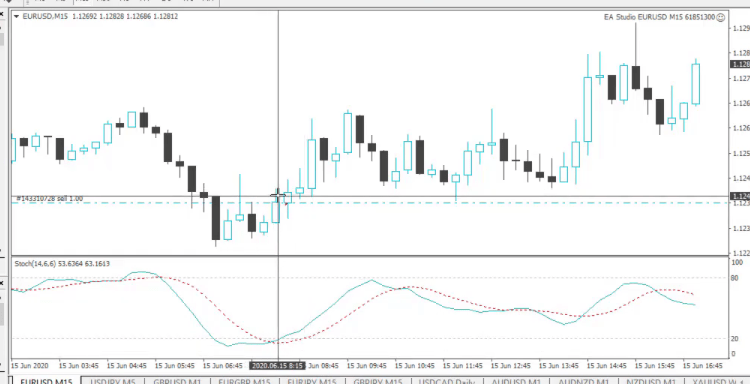Click the 20 level on stochastic scale
This screenshot has width=750, height=384.
734,339
